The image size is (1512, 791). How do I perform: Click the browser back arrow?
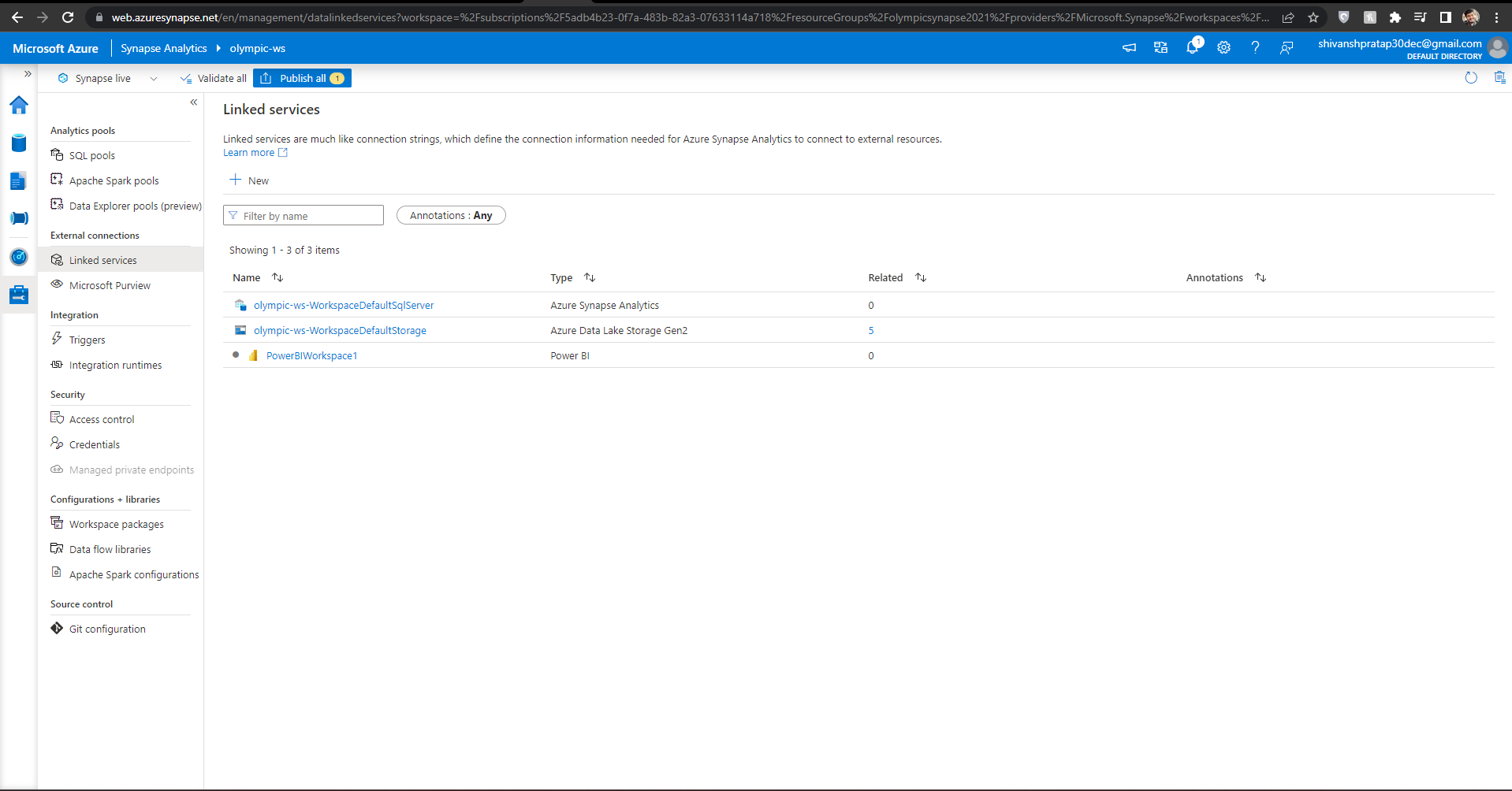pos(17,17)
